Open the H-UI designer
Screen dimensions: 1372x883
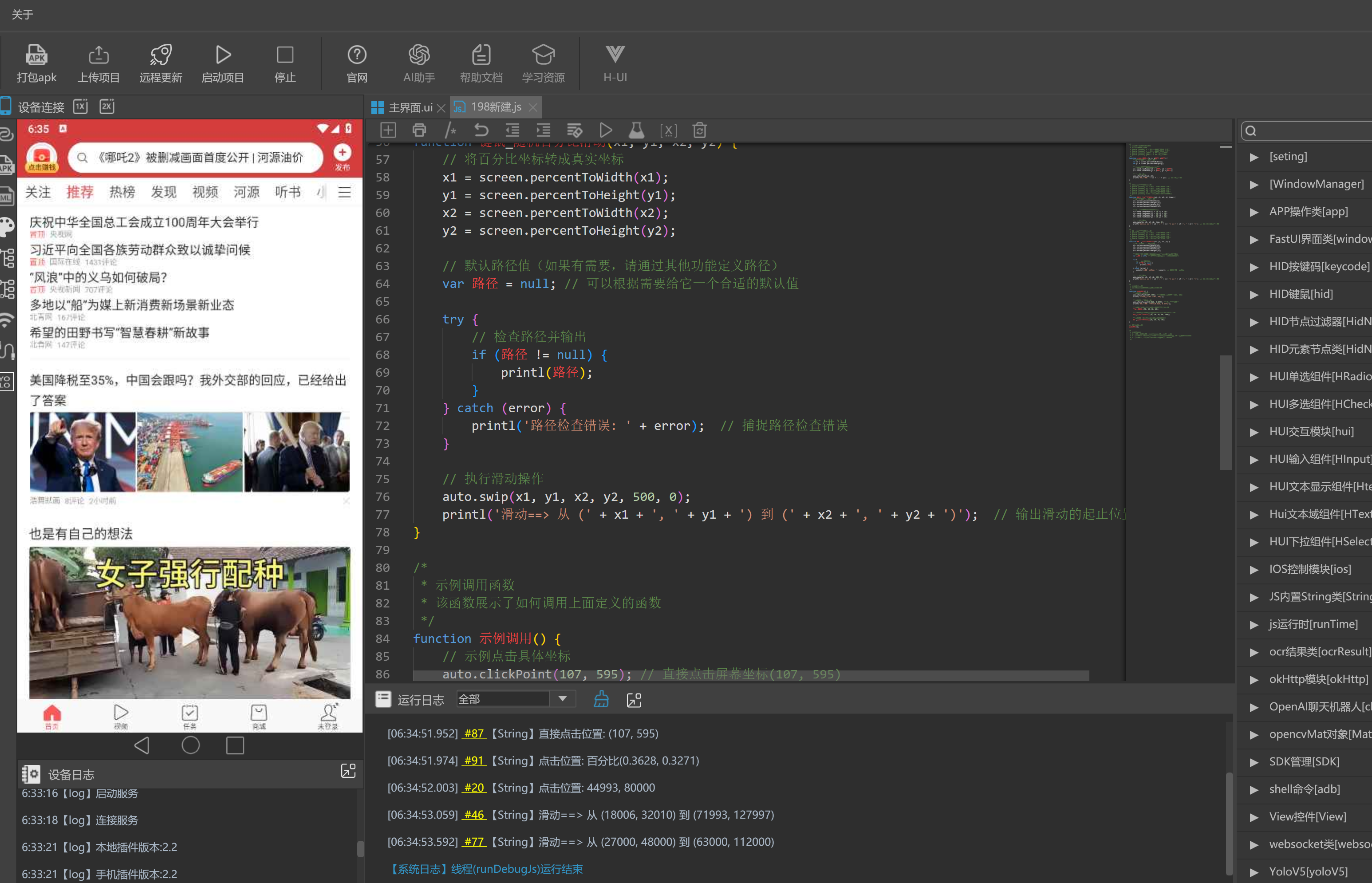pos(615,63)
